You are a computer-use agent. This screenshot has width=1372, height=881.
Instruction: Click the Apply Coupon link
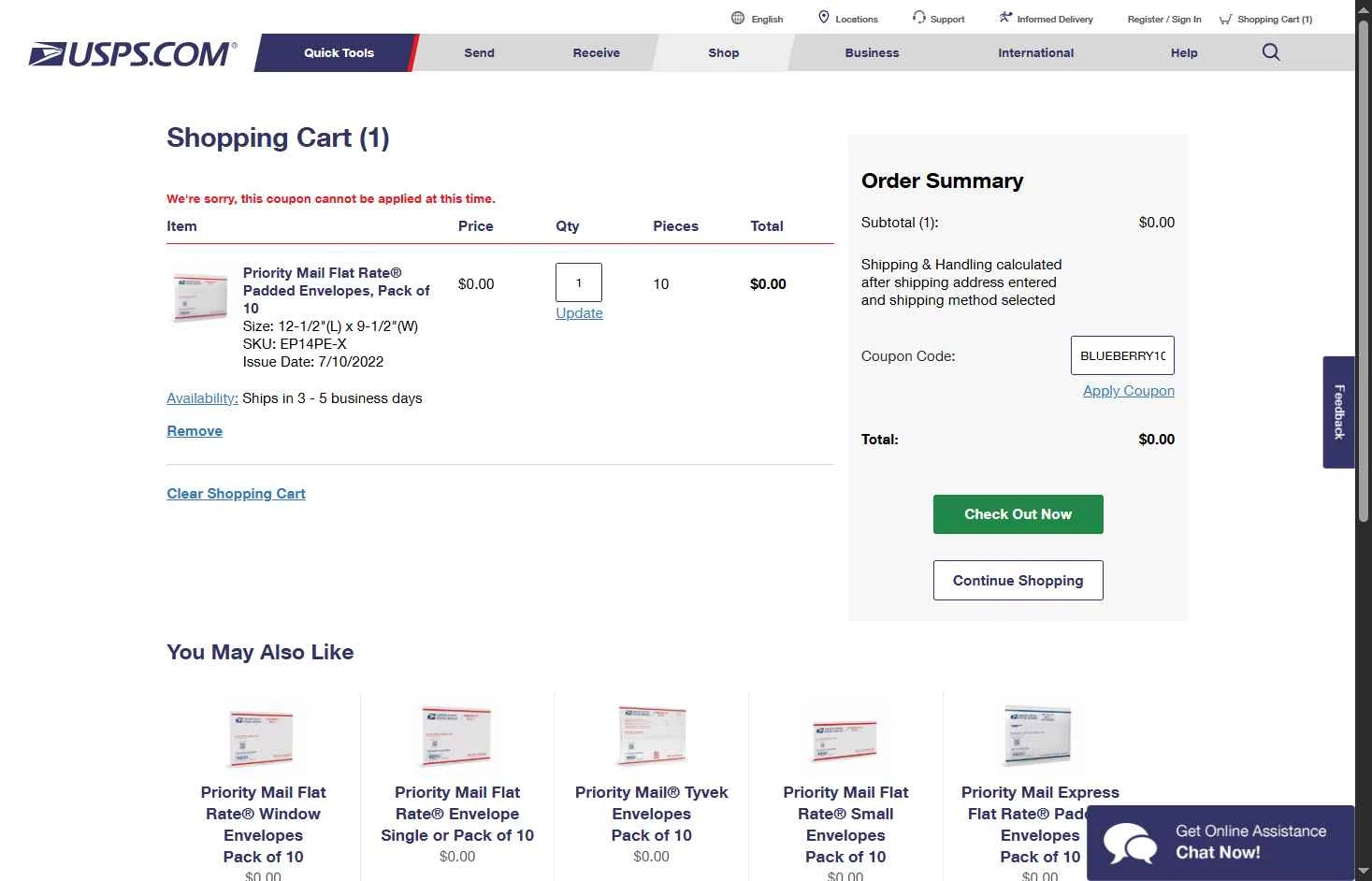coord(1128,391)
